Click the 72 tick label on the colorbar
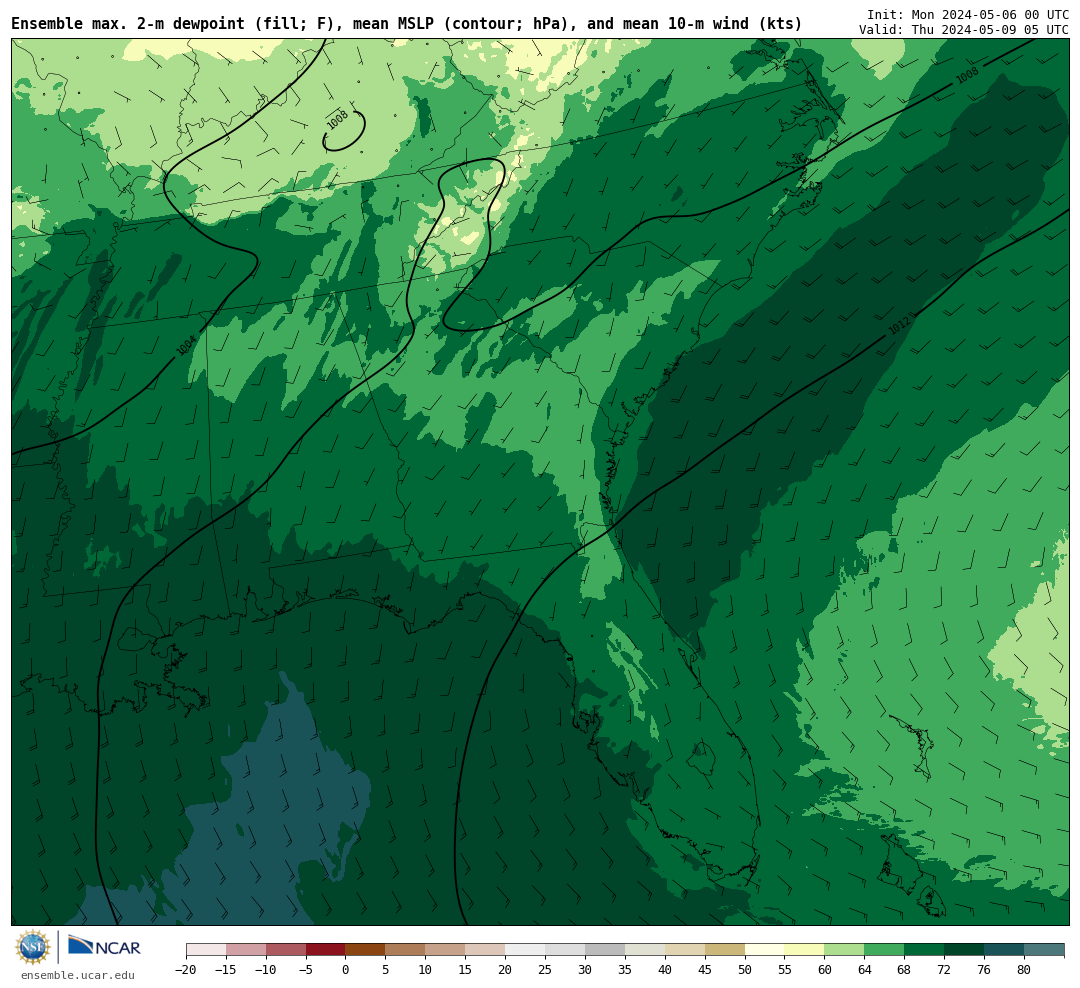Viewport: 1080px width, 988px height. point(944,969)
